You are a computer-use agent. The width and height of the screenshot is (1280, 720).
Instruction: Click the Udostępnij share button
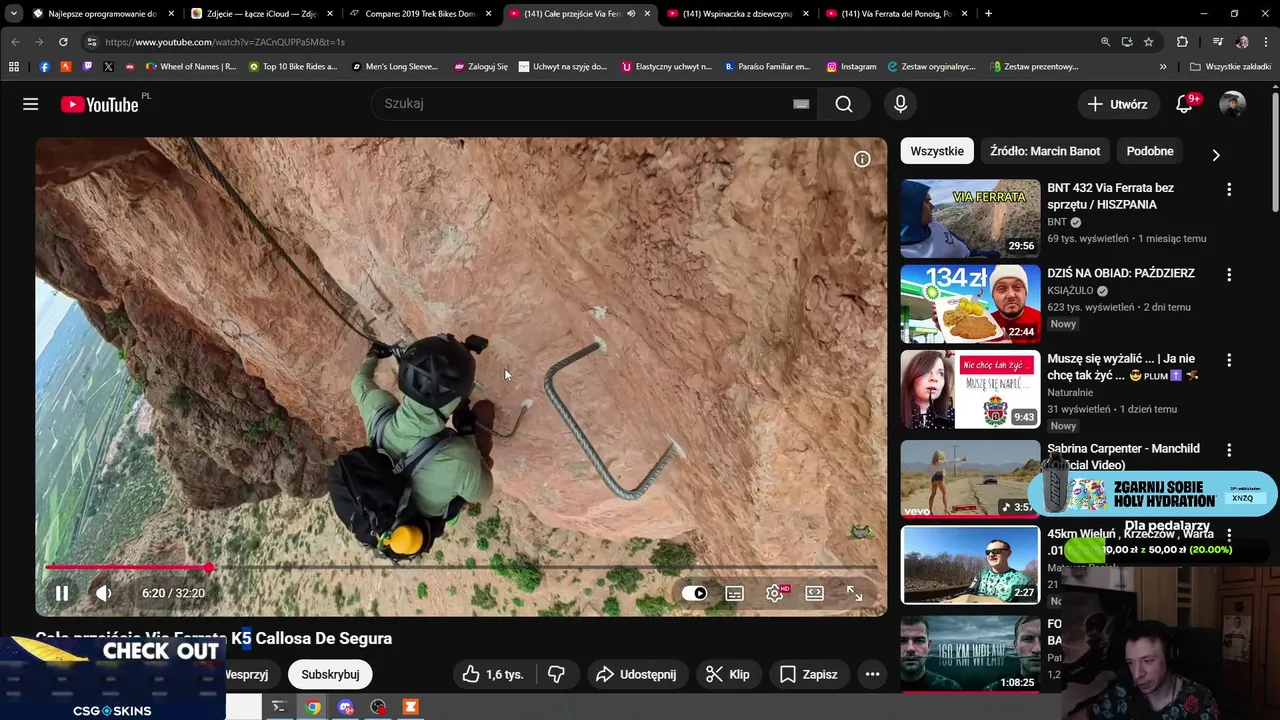pos(637,674)
